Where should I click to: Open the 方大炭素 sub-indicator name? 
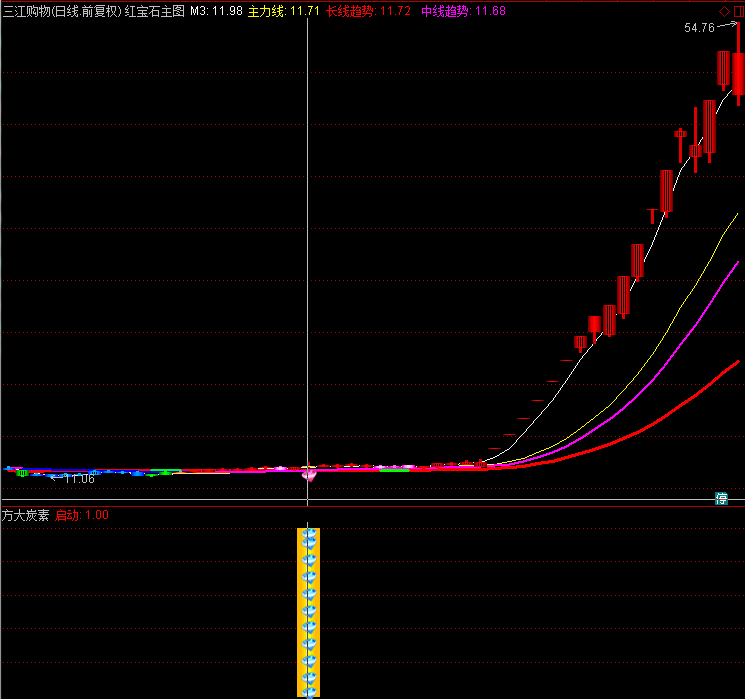click(x=26, y=516)
